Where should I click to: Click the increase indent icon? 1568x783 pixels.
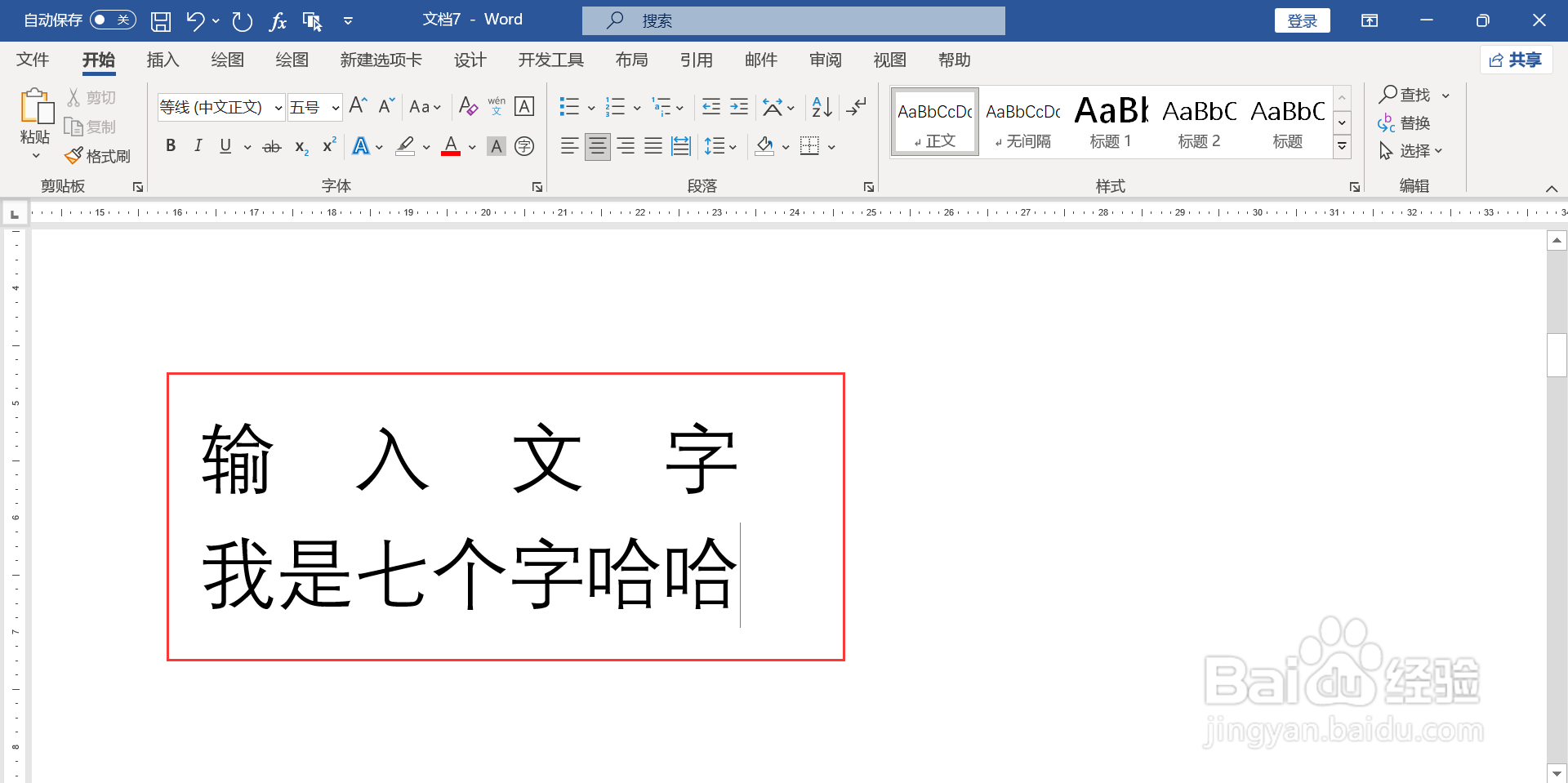(x=739, y=106)
